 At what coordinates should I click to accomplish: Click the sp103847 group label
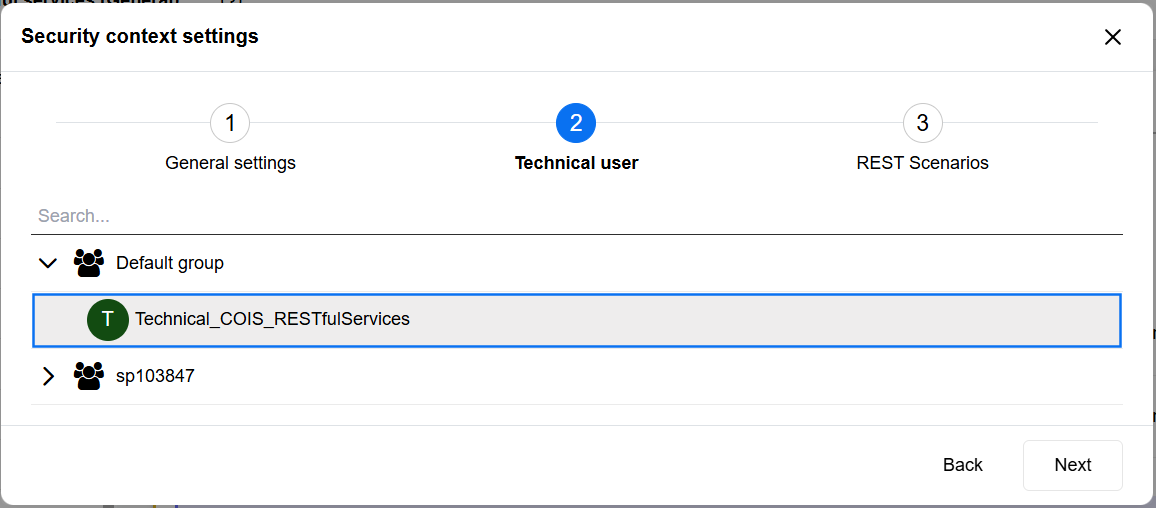click(155, 376)
